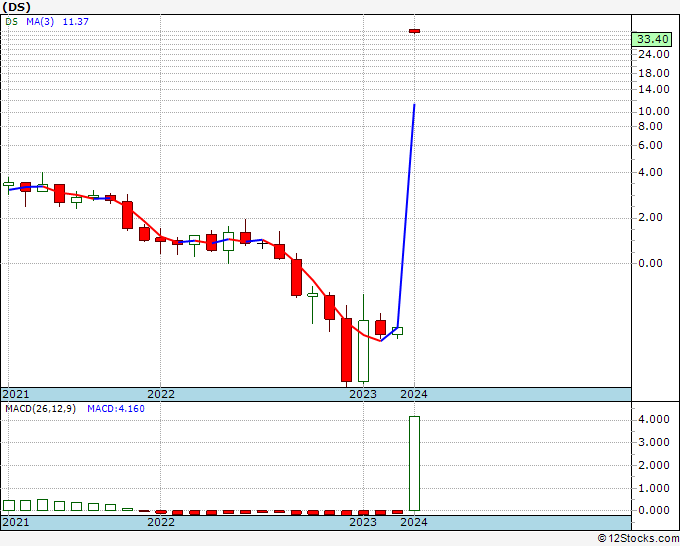The width and height of the screenshot is (680, 546).
Task: Click the 0.00 price axis label
Action: click(x=651, y=263)
